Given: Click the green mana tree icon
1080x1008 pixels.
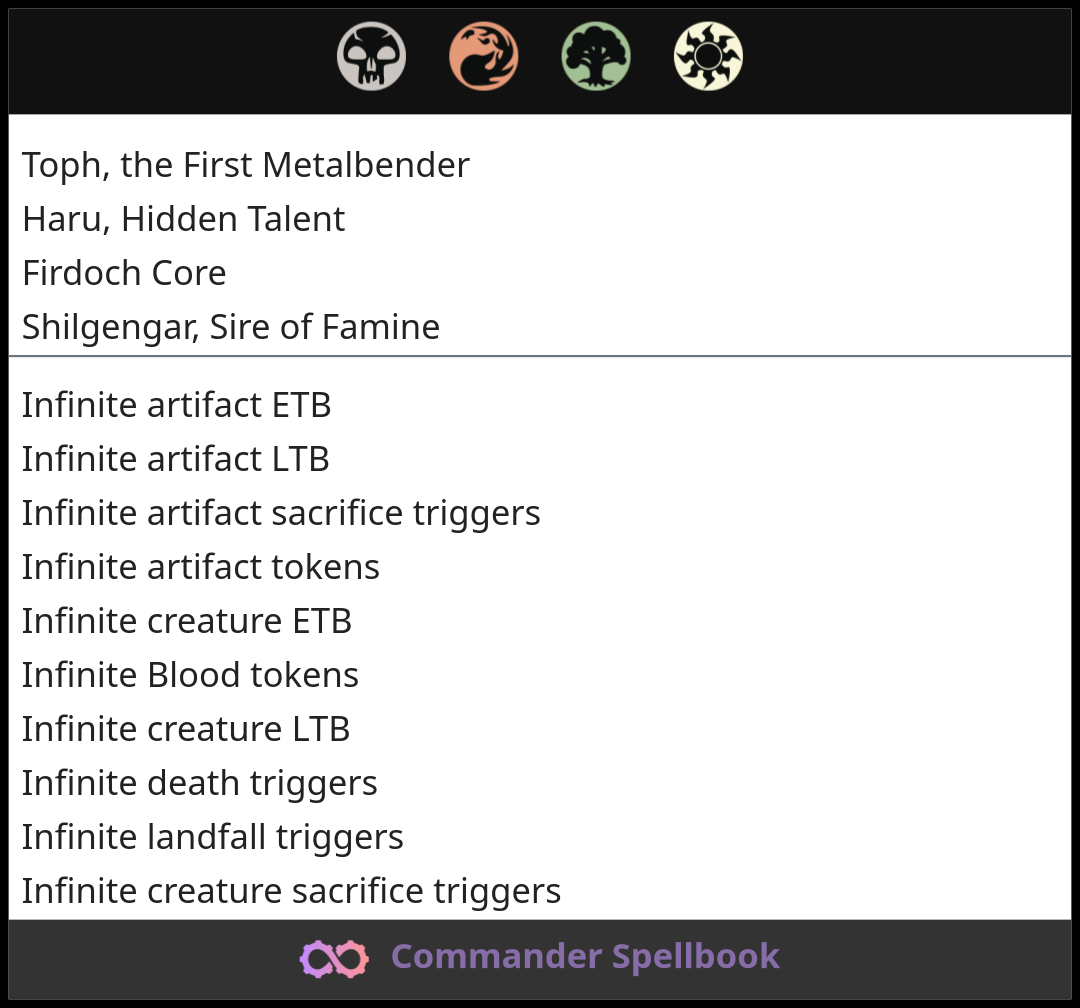Looking at the screenshot, I should (x=596, y=56).
